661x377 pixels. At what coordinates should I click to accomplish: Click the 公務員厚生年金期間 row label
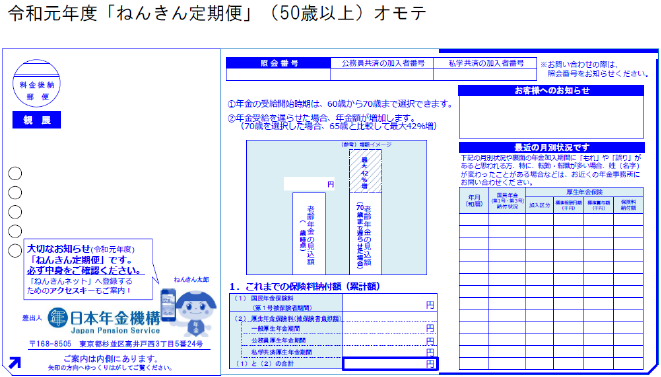278,340
